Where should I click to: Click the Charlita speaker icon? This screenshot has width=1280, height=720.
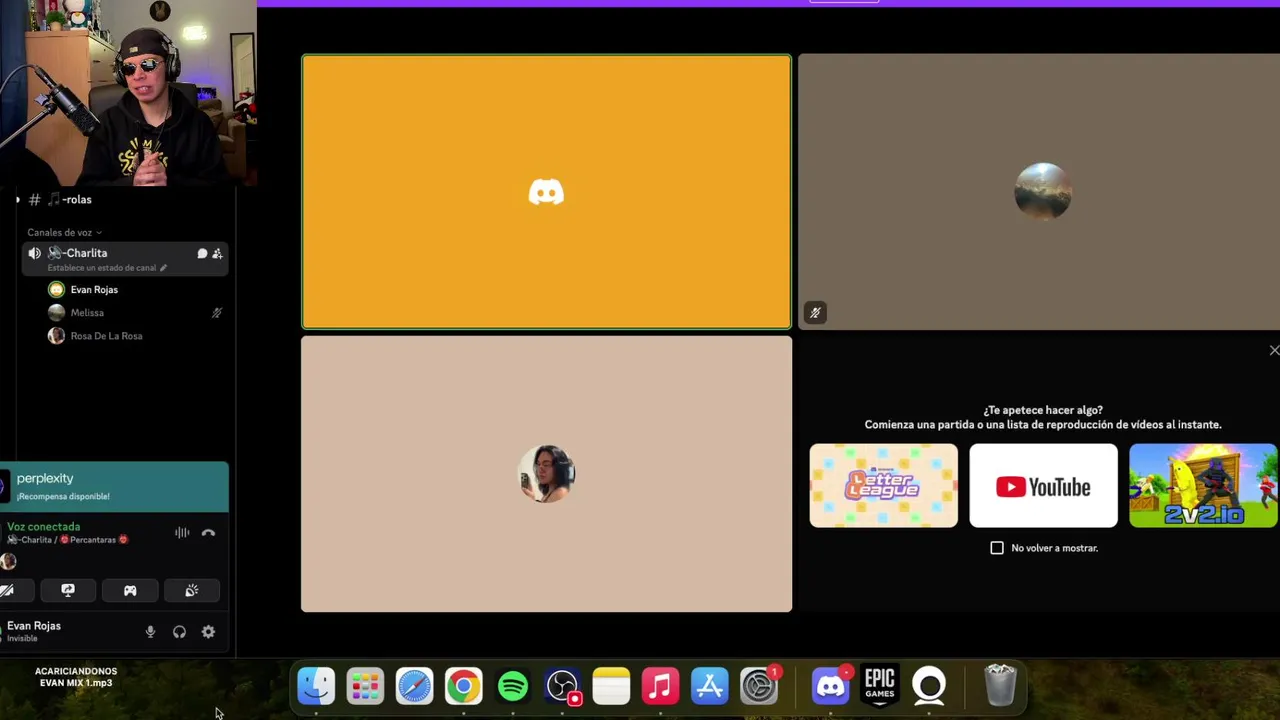[35, 253]
